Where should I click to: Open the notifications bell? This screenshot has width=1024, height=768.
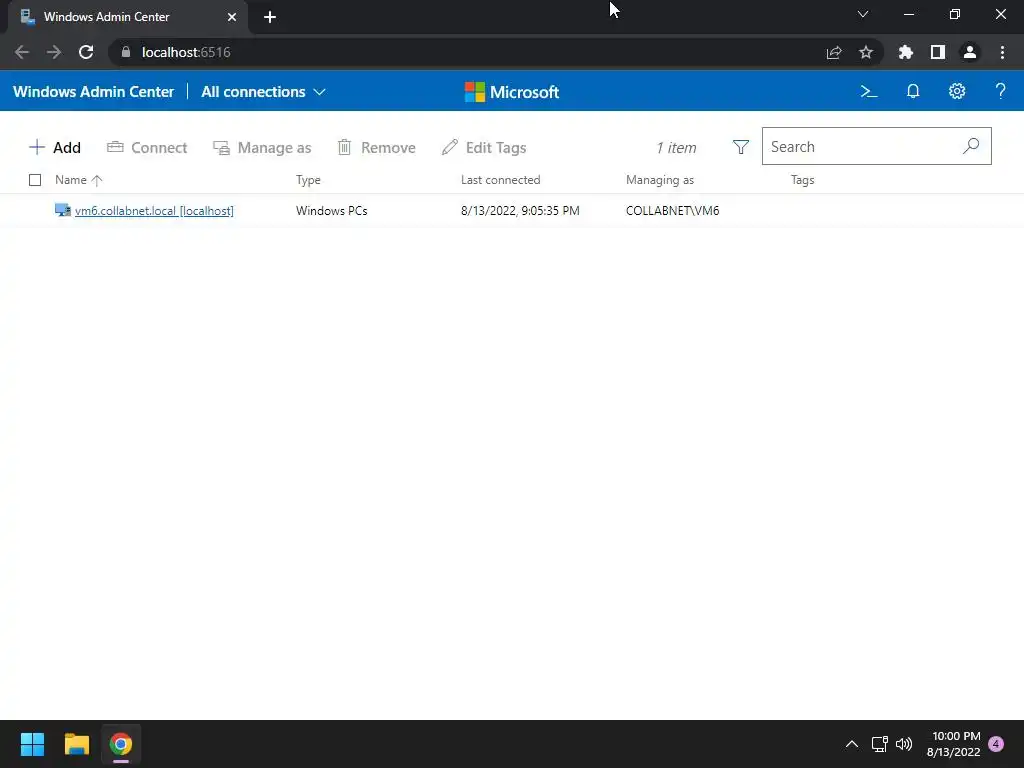tap(913, 91)
